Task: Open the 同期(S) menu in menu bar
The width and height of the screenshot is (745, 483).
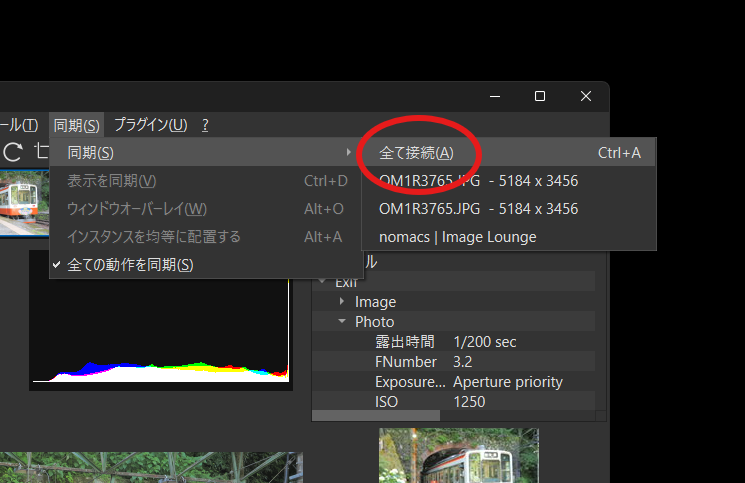Action: [76, 125]
